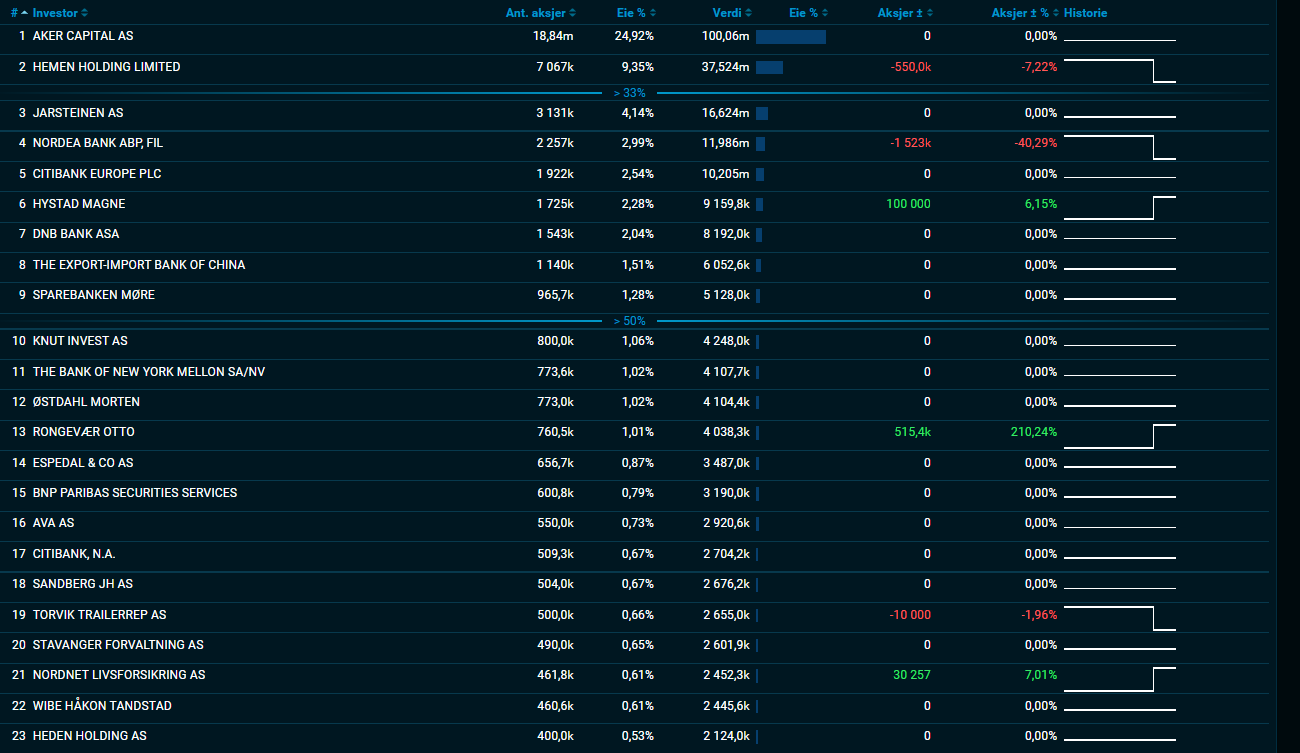
Task: Click -550,0k share change value
Action: pyautogui.click(x=911, y=67)
